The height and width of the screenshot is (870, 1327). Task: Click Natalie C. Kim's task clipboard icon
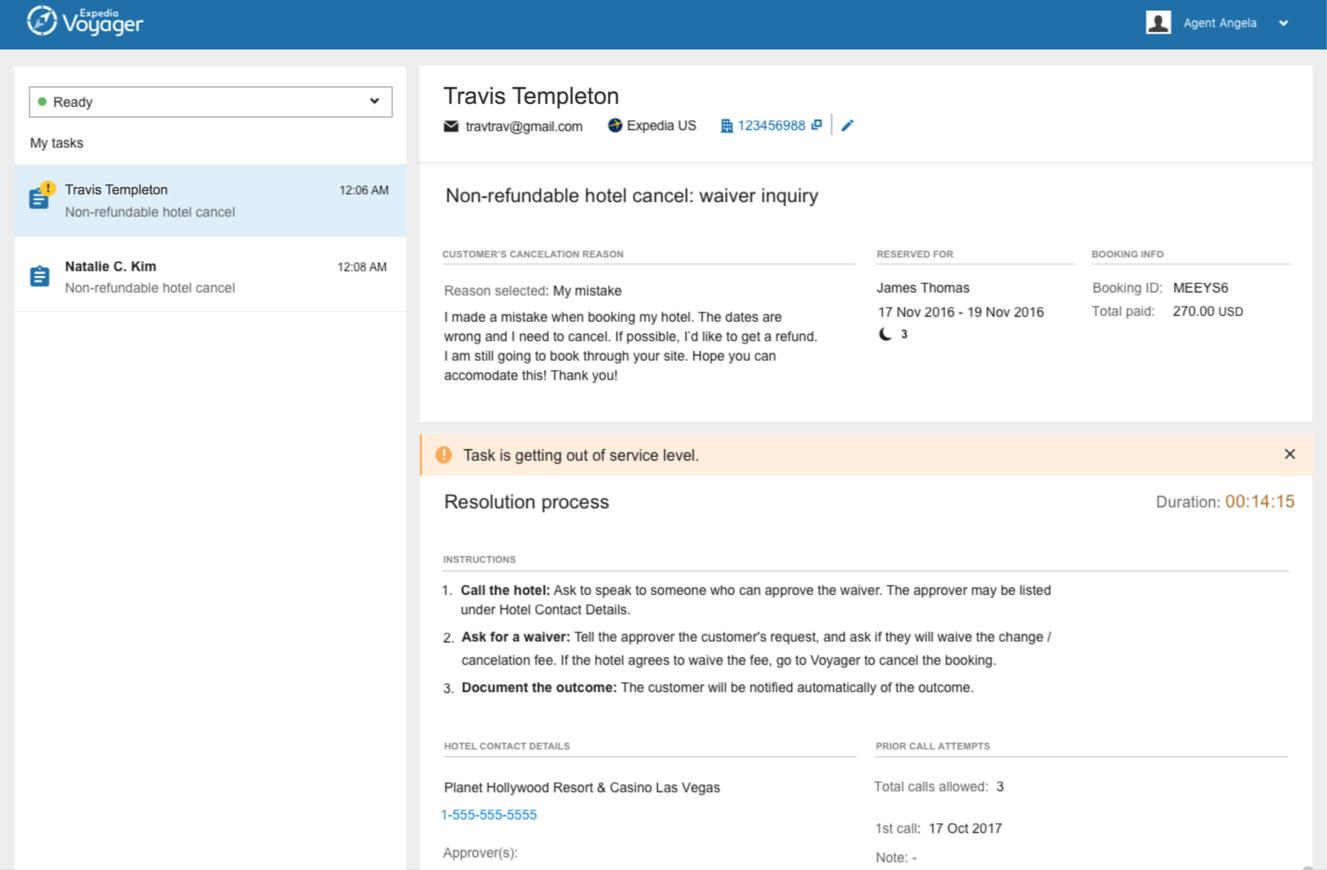click(40, 276)
